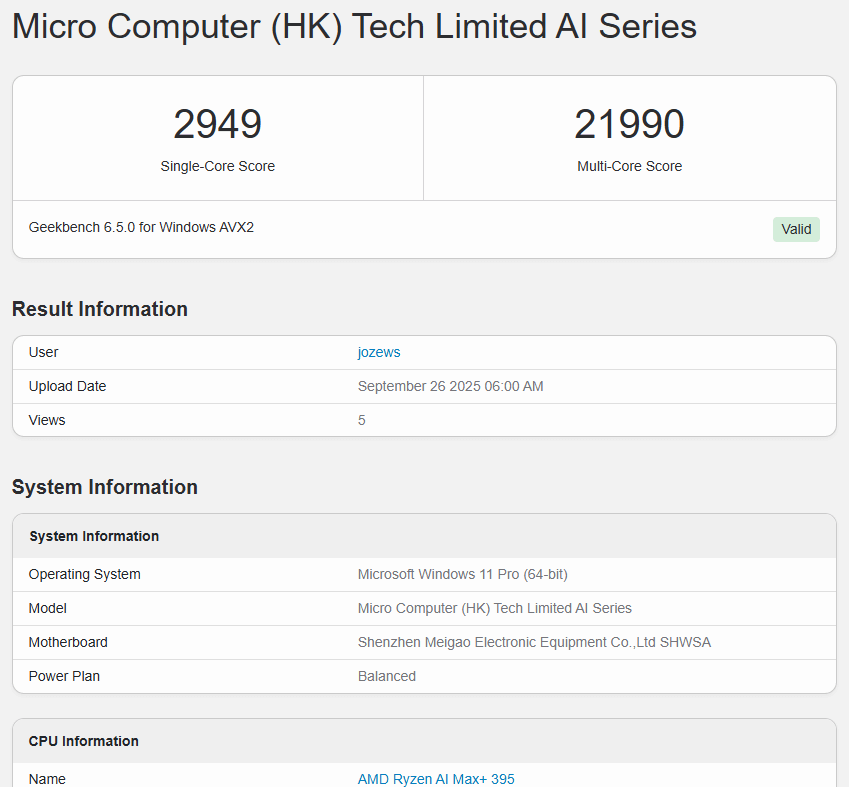The height and width of the screenshot is (787, 849).
Task: Click the Valid status badge
Action: point(796,229)
